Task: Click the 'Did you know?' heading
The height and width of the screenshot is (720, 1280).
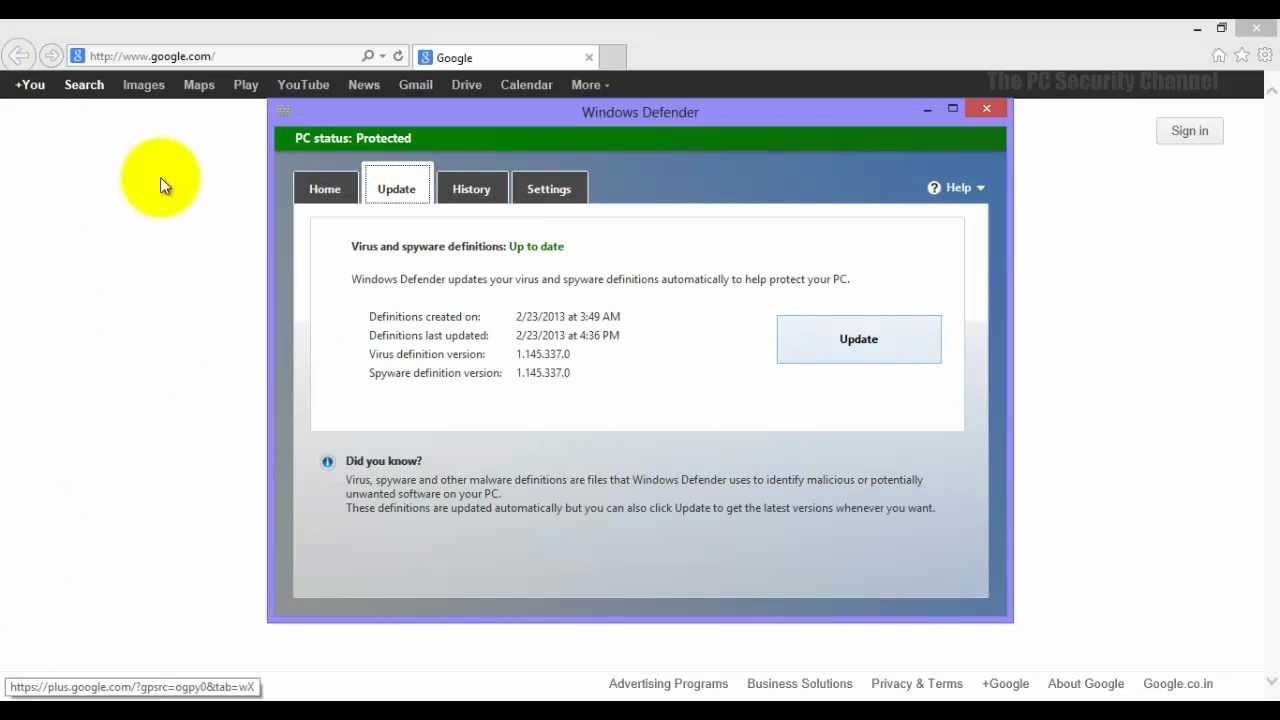Action: (x=384, y=461)
